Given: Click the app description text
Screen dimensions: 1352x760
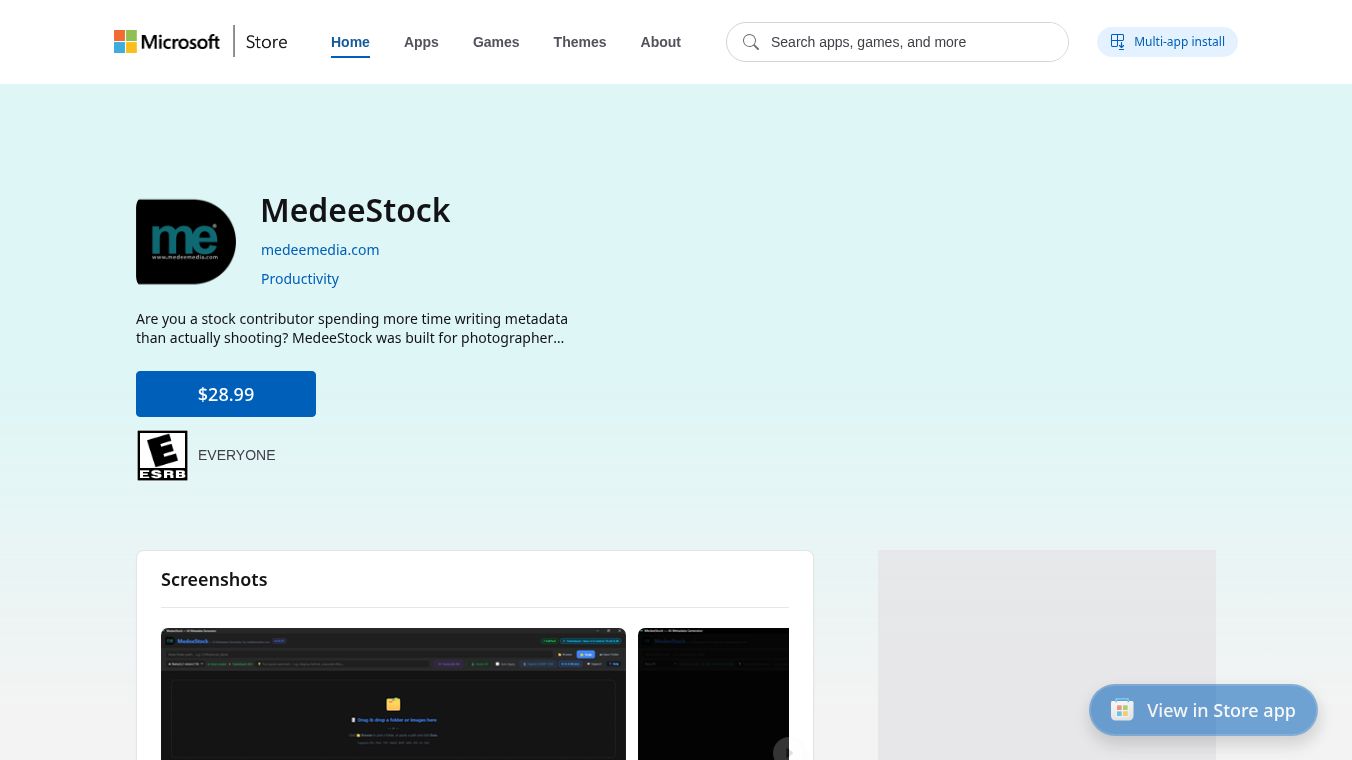Looking at the screenshot, I should (x=352, y=328).
